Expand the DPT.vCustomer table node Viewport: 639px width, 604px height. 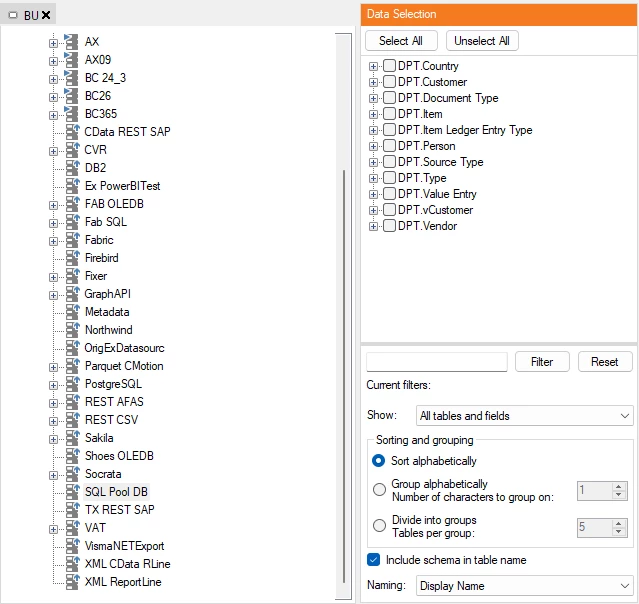pyautogui.click(x=373, y=210)
